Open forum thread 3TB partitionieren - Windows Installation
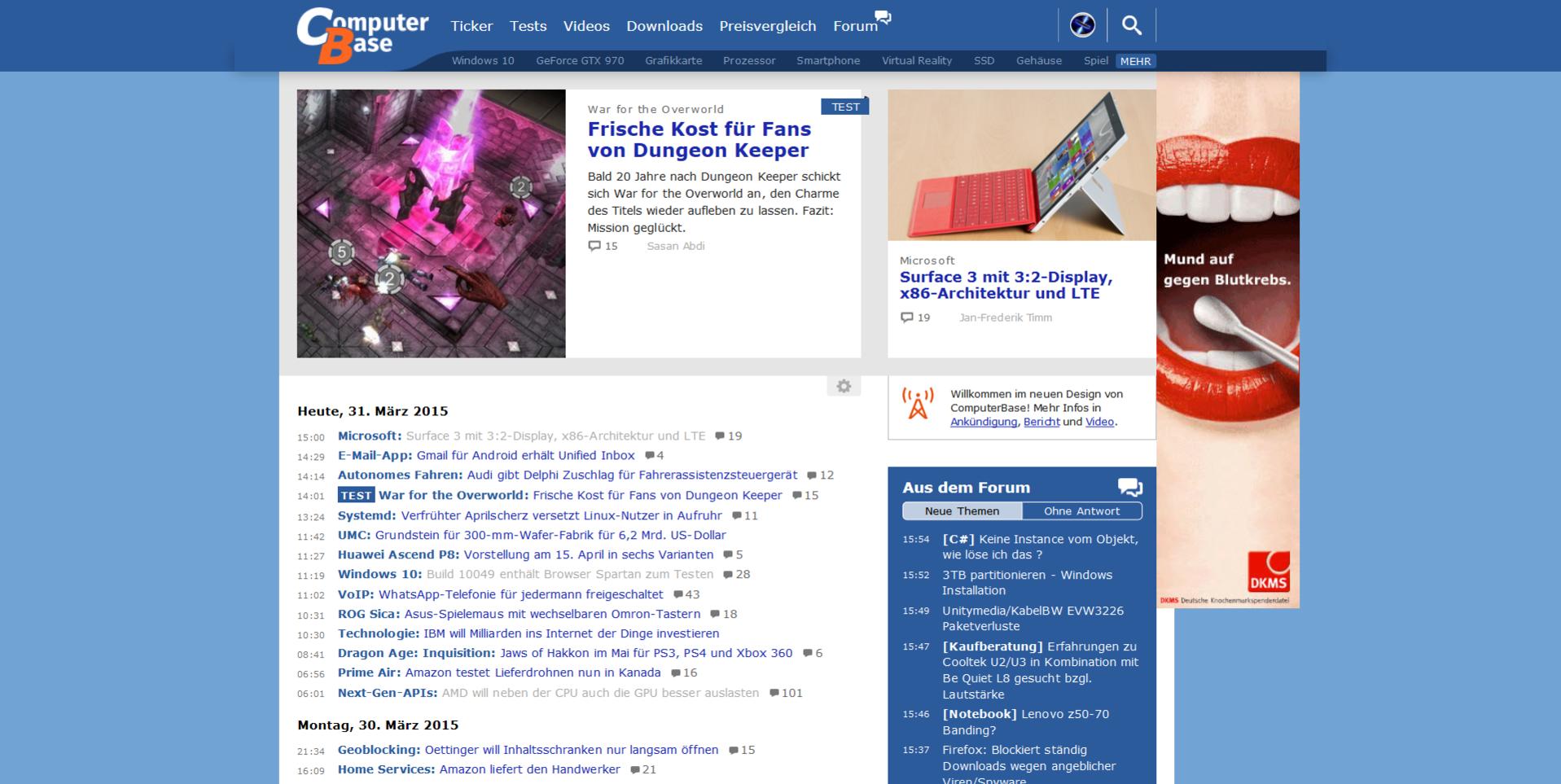1561x784 pixels. (x=1027, y=583)
